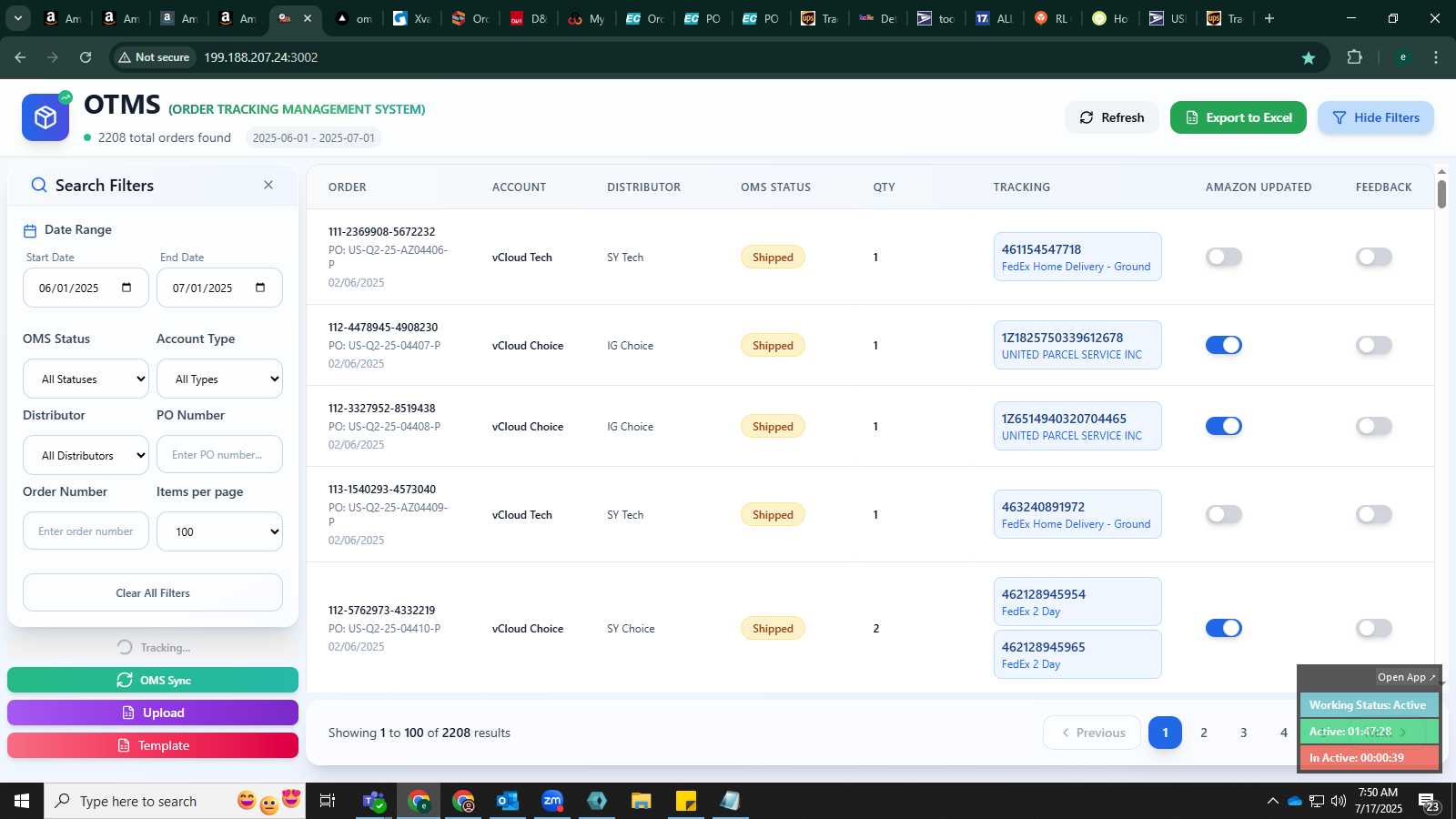The width and height of the screenshot is (1456, 819).
Task: Click the browser reload icon
Action: 86,57
